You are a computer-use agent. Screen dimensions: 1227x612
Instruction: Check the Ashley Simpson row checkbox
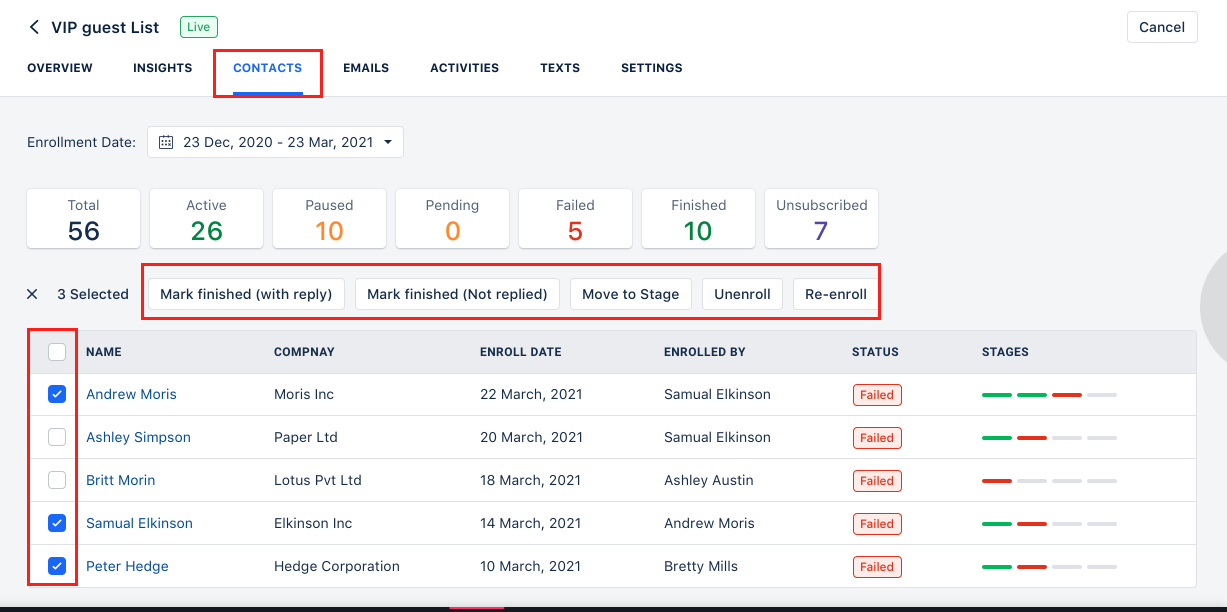(x=57, y=437)
